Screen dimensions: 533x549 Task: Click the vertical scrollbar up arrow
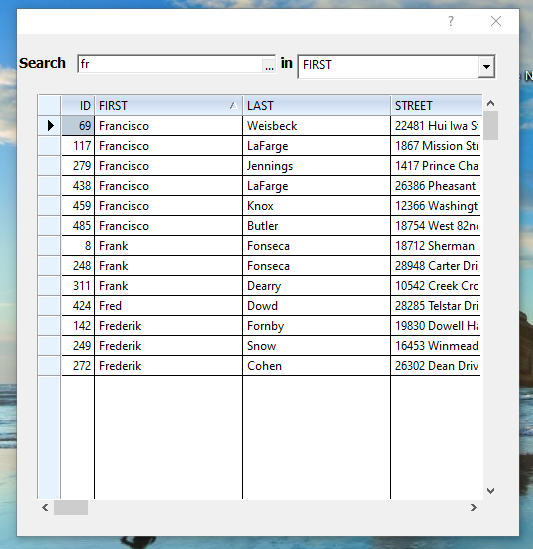pos(490,103)
